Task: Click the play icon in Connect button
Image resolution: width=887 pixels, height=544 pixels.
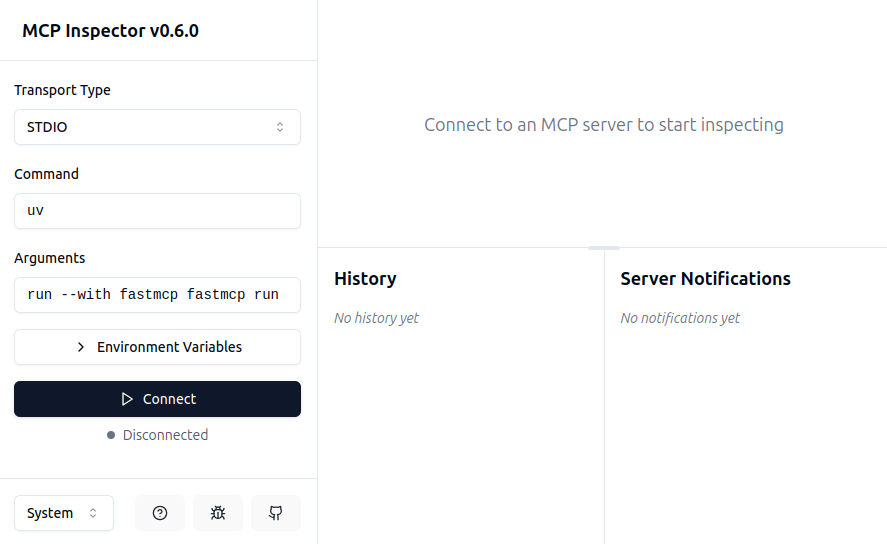Action: point(127,399)
